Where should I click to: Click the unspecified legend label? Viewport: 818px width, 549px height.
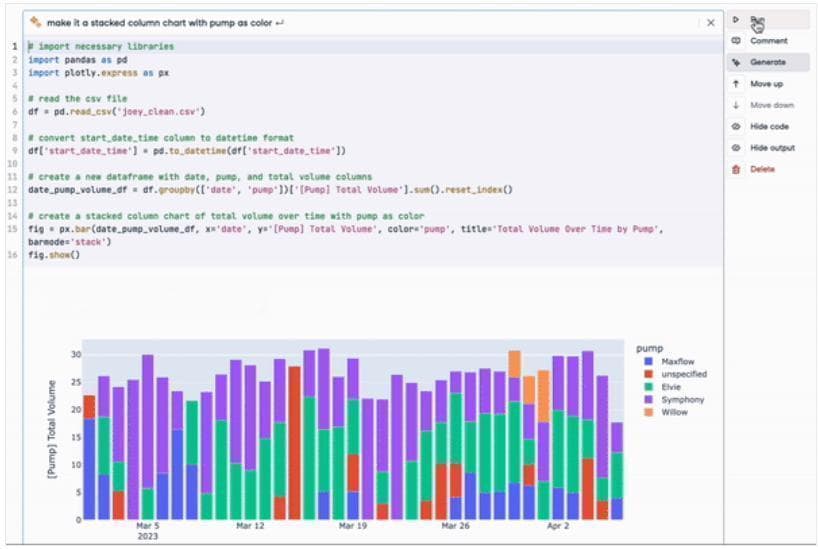[x=684, y=374]
